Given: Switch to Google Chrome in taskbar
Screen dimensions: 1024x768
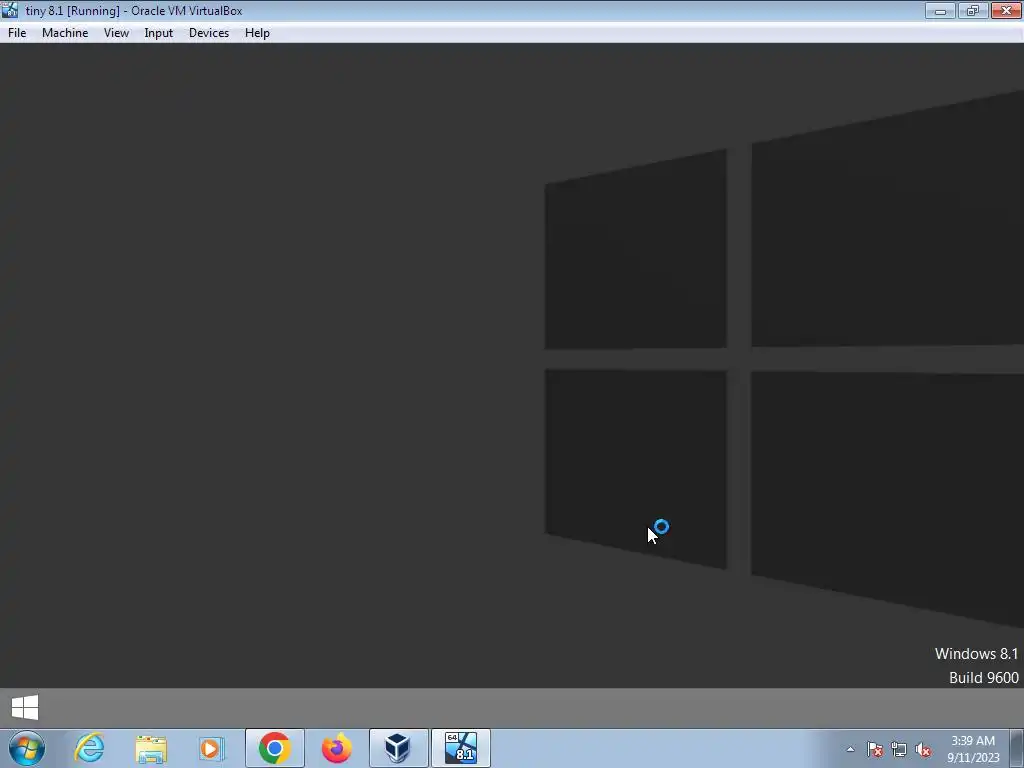Looking at the screenshot, I should pyautogui.click(x=274, y=748).
